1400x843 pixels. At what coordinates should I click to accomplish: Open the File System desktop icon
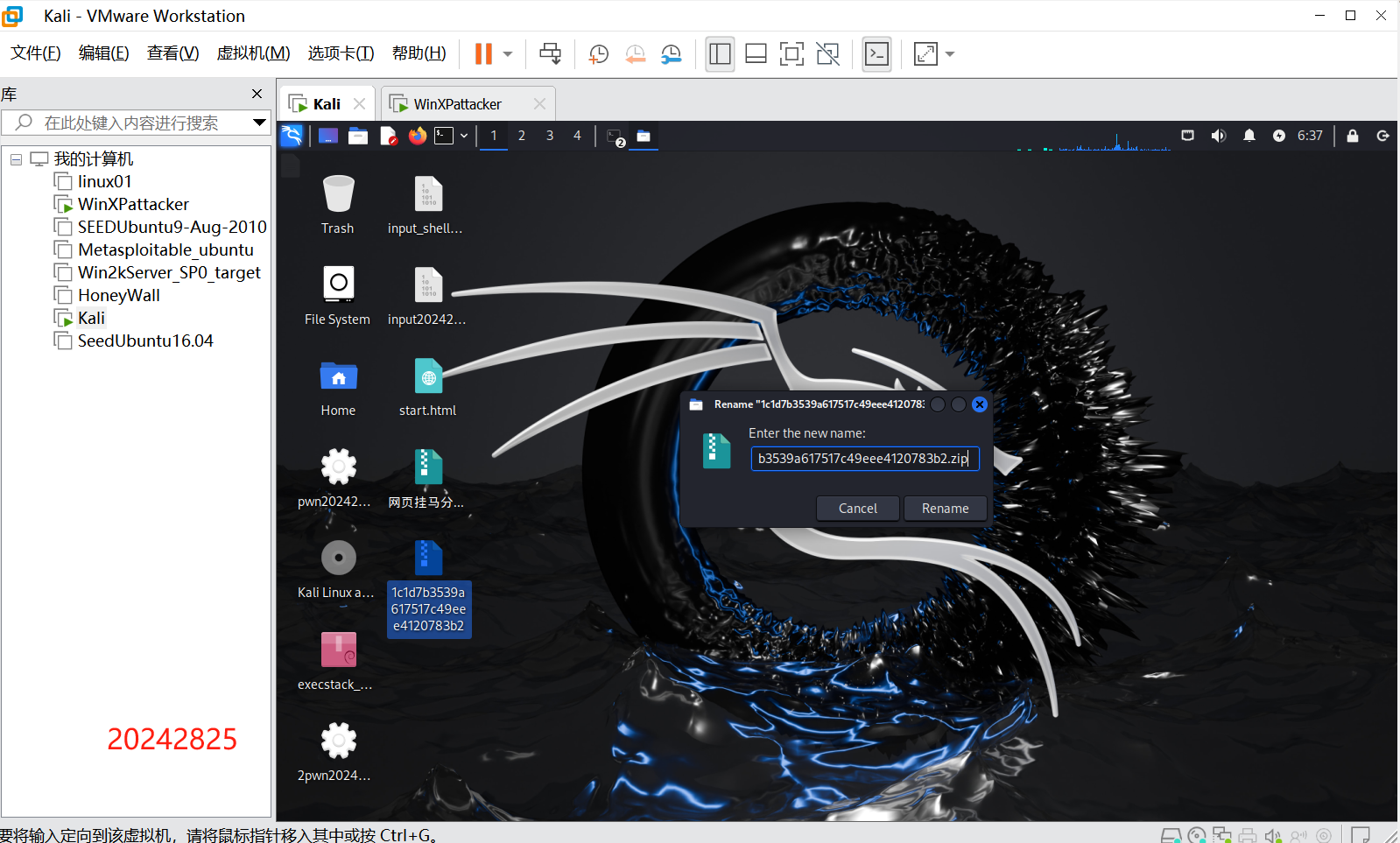tap(338, 296)
